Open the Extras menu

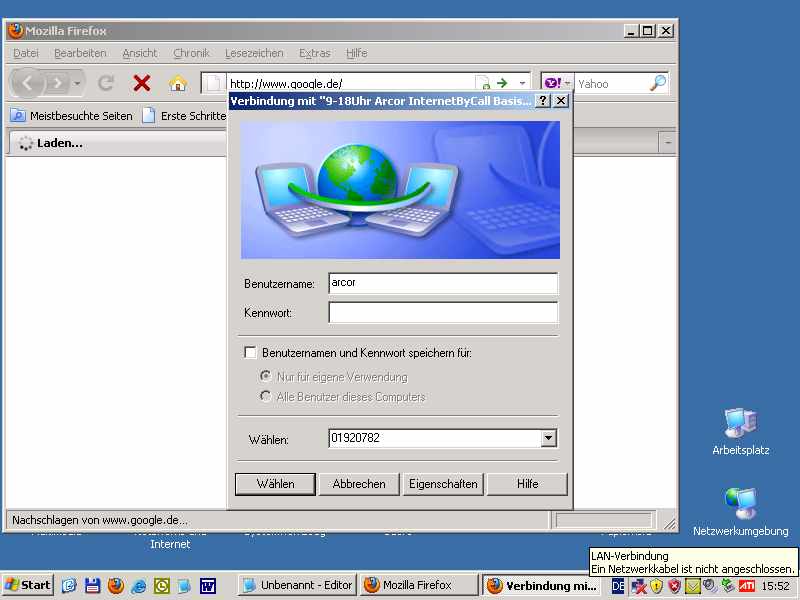(x=314, y=53)
